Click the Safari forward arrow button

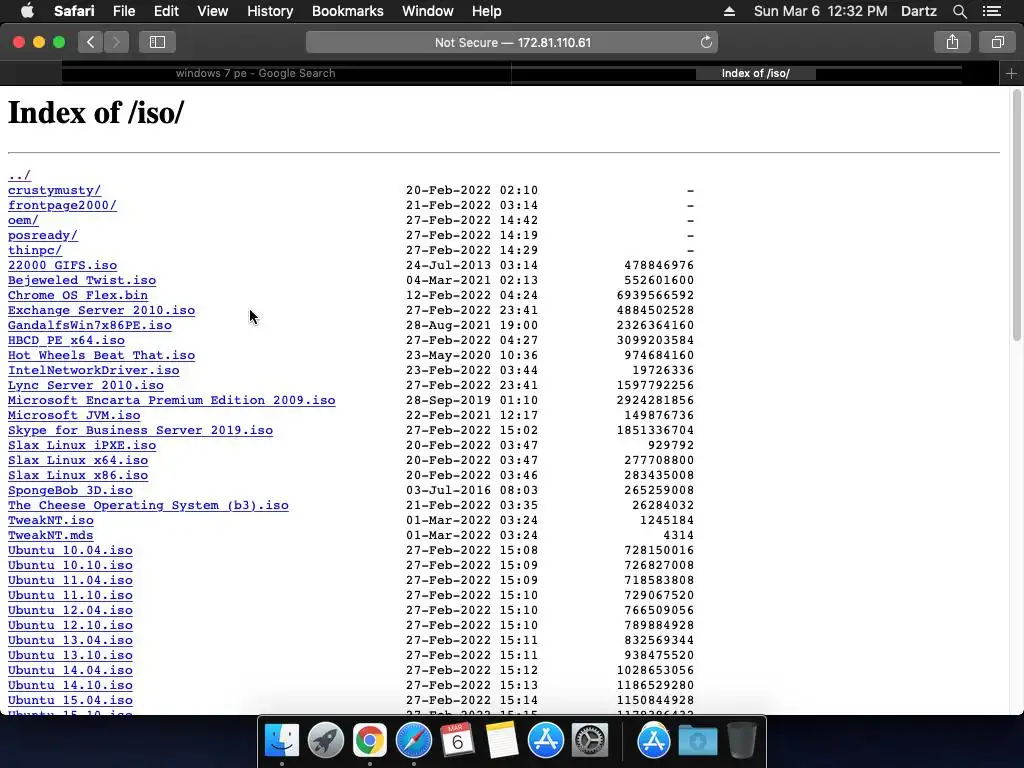click(116, 42)
